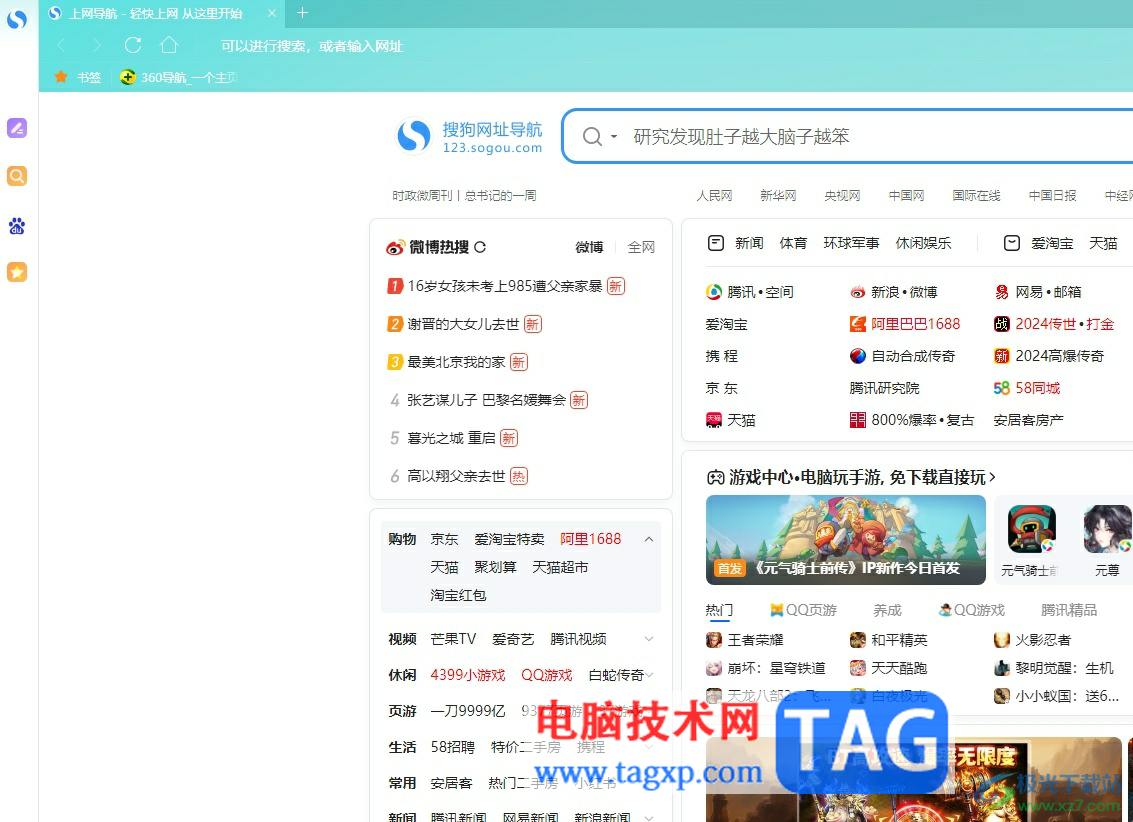
Task: Open the yellow star favorites sidebar icon
Action: coord(17,272)
